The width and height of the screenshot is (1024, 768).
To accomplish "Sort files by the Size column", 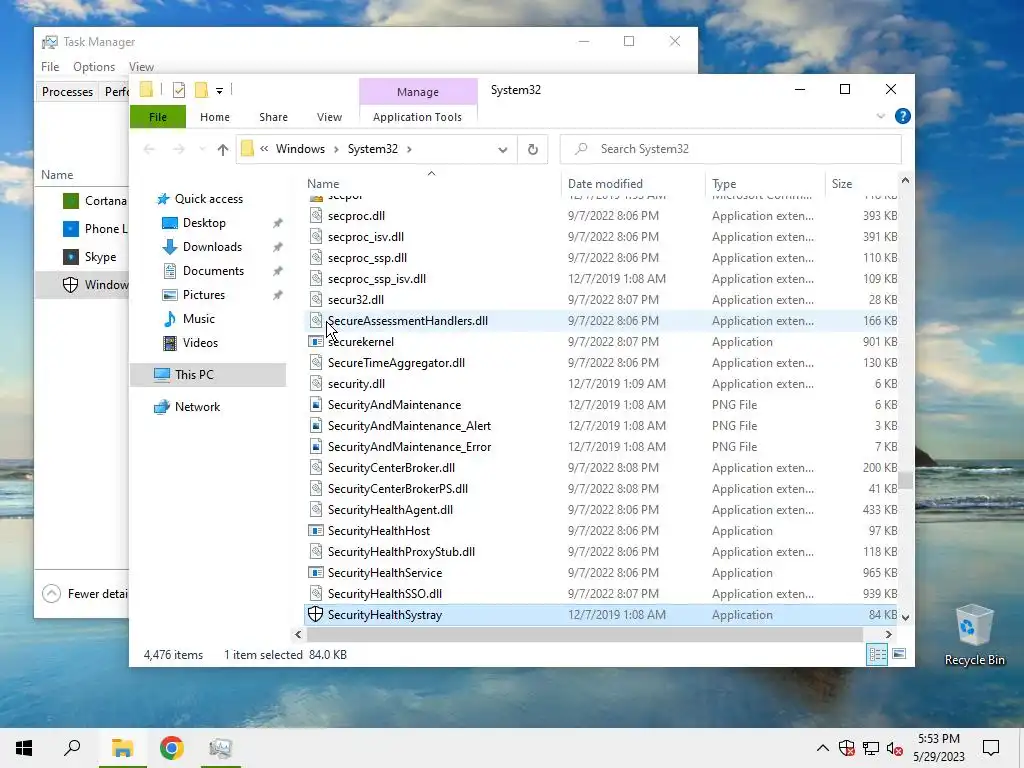I will (861, 184).
